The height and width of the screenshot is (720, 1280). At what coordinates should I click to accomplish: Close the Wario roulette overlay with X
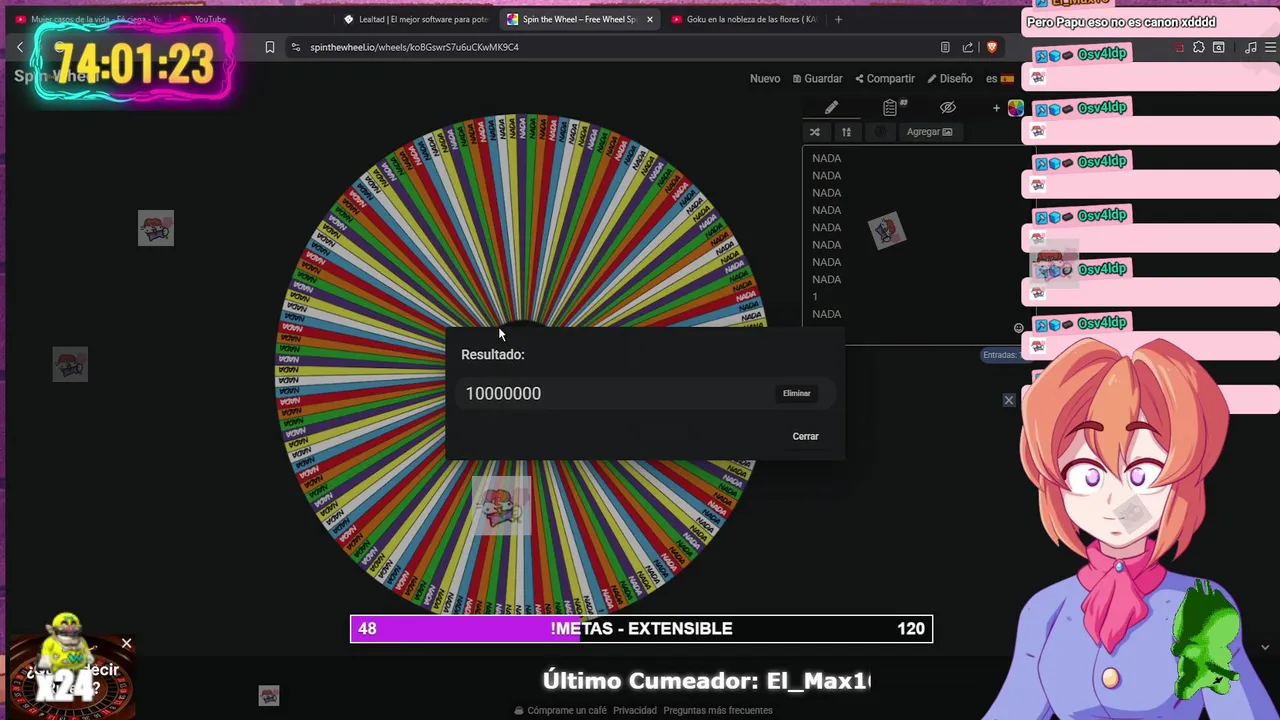[x=126, y=644]
